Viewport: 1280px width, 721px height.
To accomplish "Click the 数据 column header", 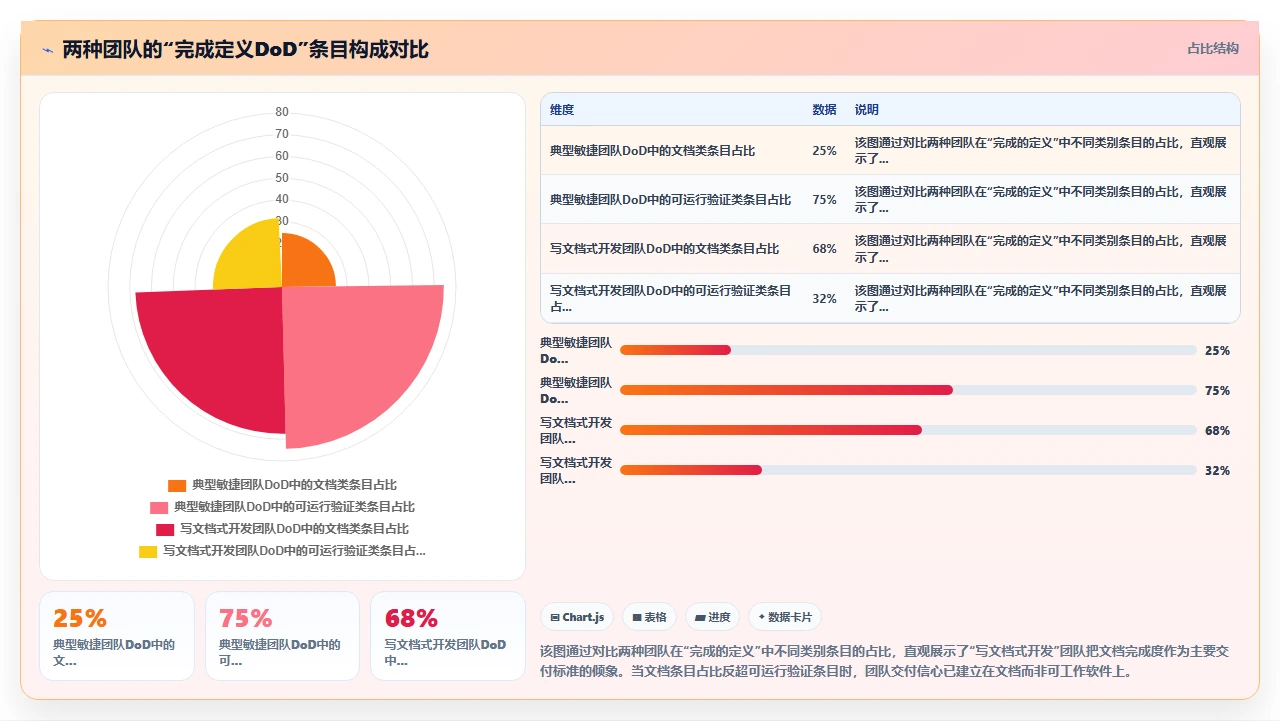I will pos(825,110).
